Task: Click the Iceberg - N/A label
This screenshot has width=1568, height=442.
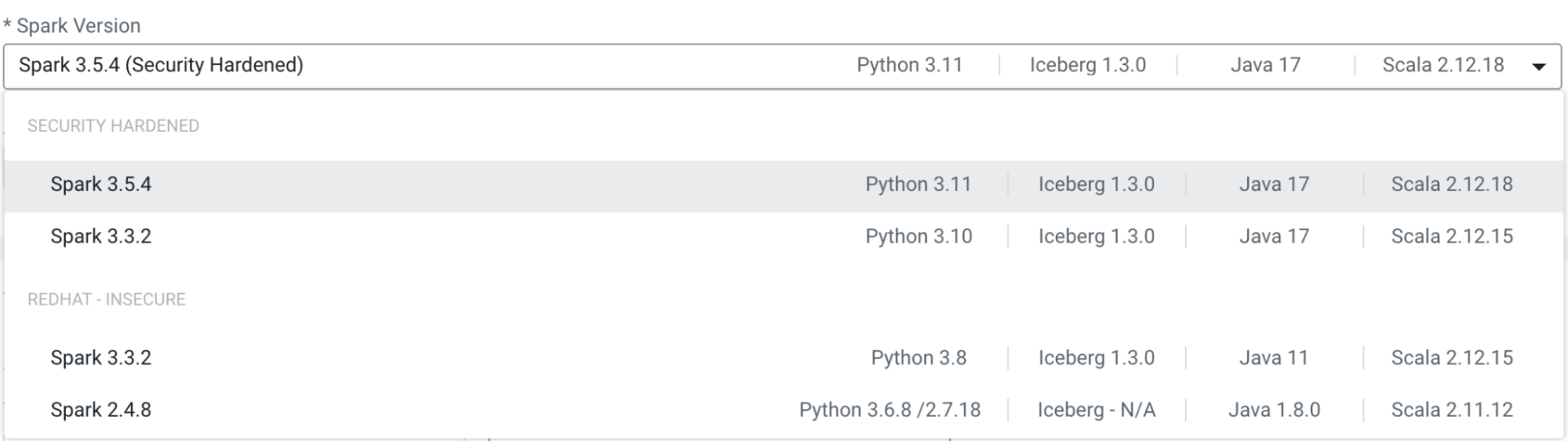Action: pos(1096,410)
